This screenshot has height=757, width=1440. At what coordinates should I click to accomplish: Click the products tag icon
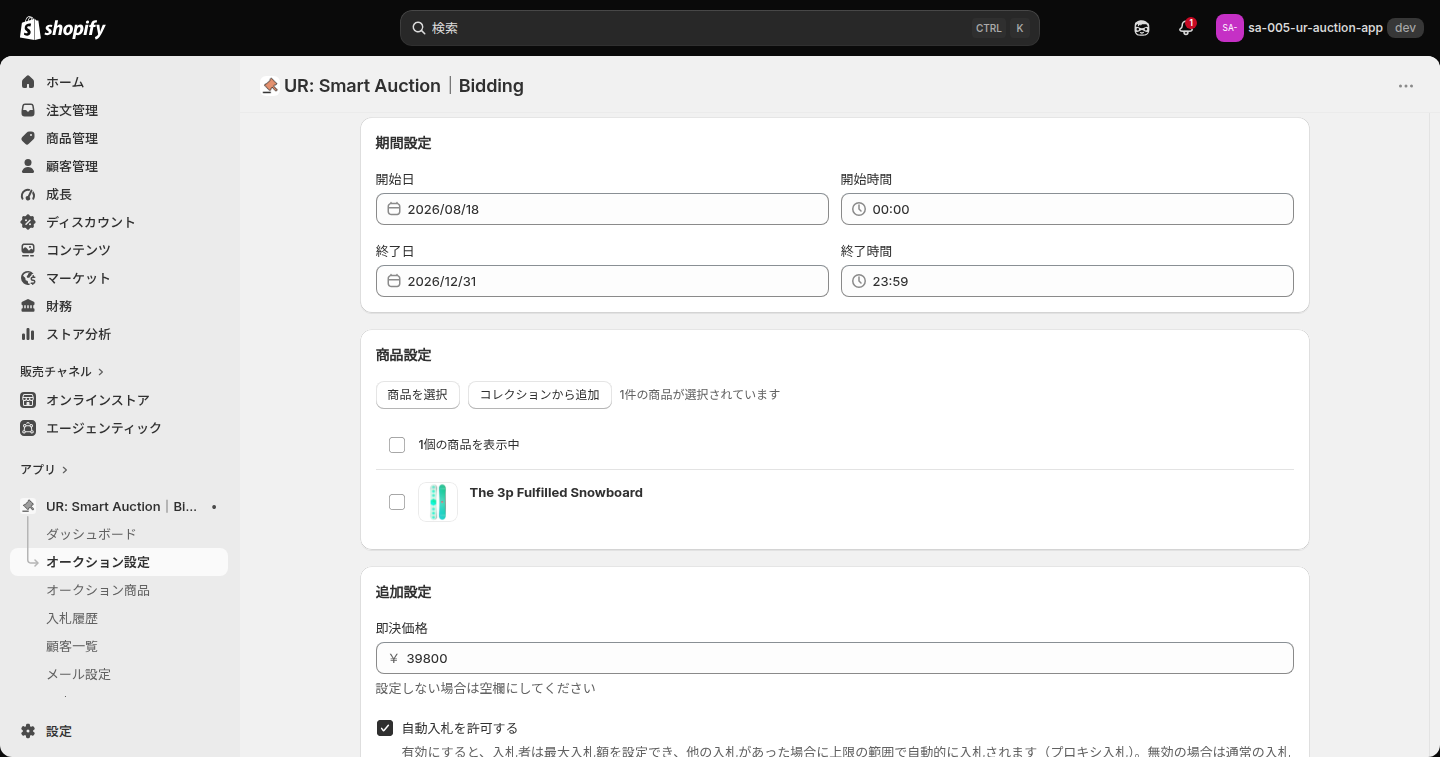point(28,138)
